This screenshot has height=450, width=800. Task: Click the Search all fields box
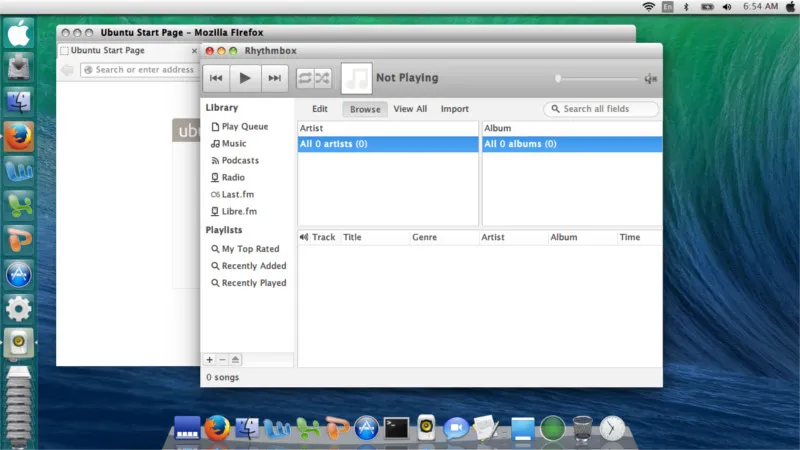click(603, 109)
